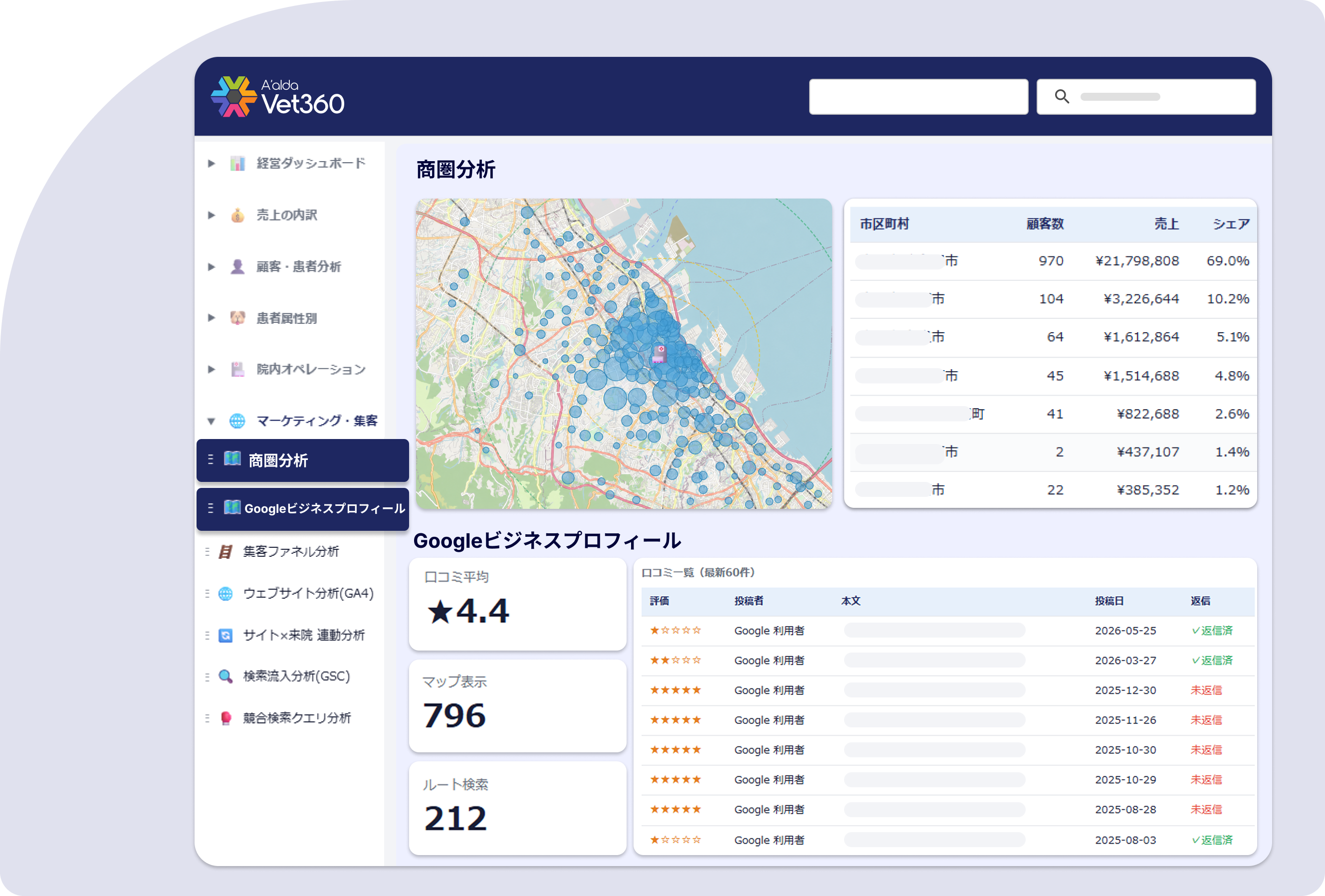Screen dimensions: 1325x896
Task: Open the 商圏分析 menu item
Action: pos(303,460)
